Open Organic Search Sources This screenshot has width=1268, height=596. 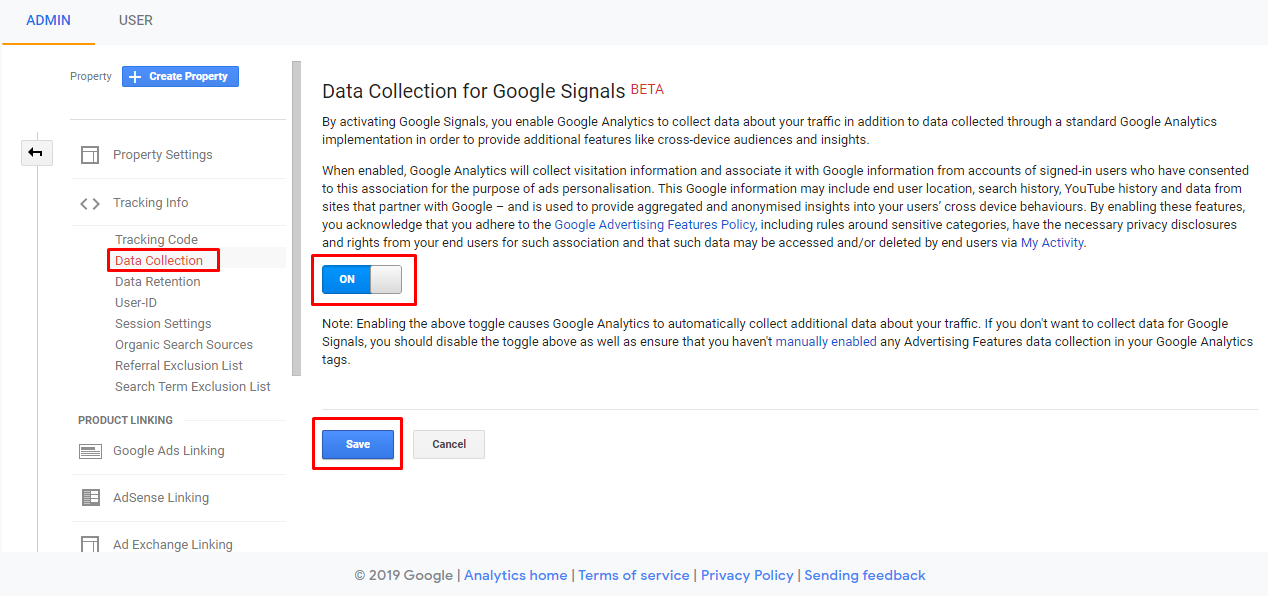(184, 345)
